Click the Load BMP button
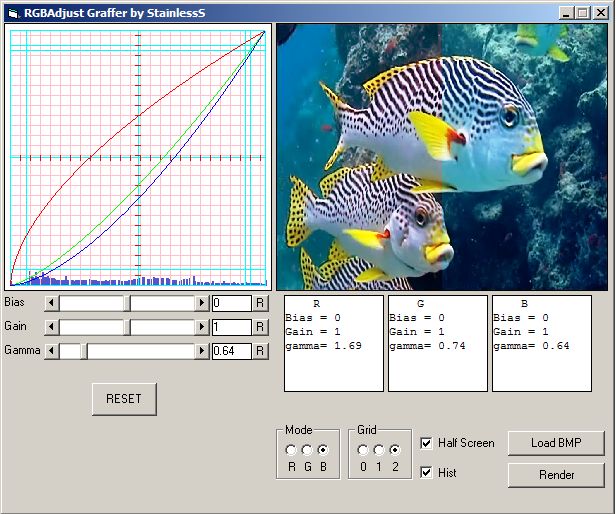616x514 pixels. point(556,443)
